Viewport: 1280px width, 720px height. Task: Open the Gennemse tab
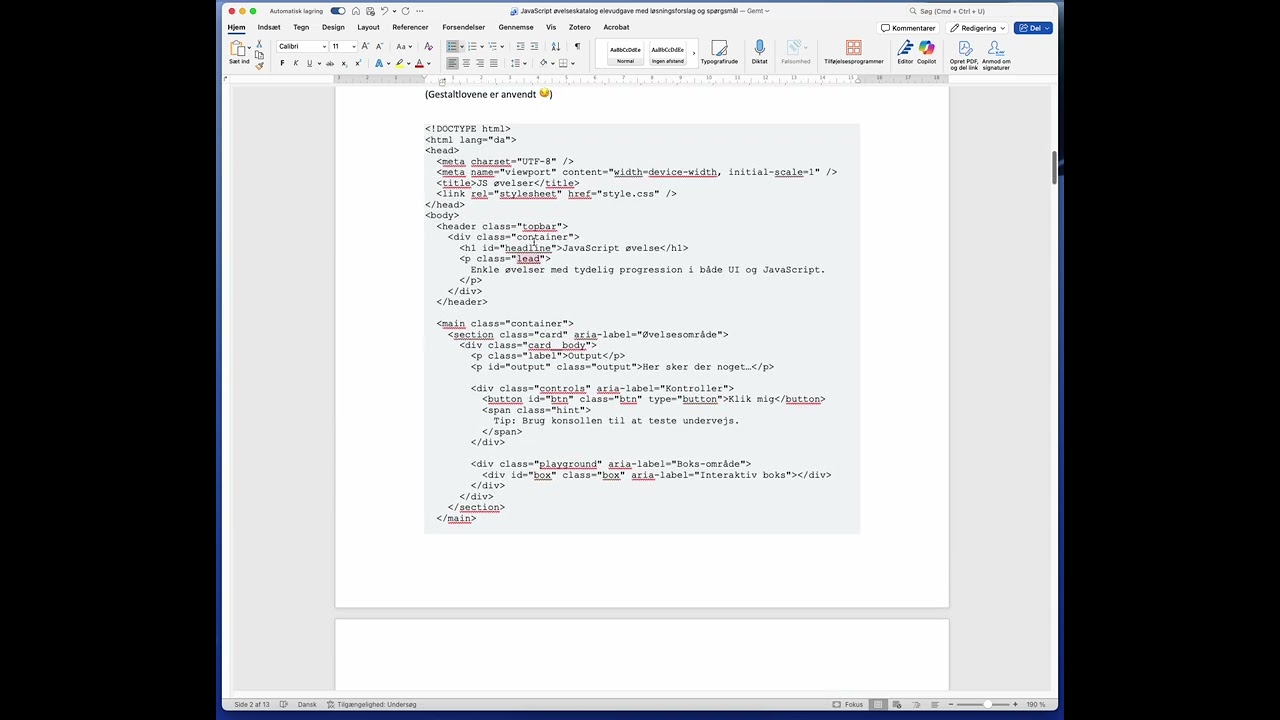click(516, 27)
